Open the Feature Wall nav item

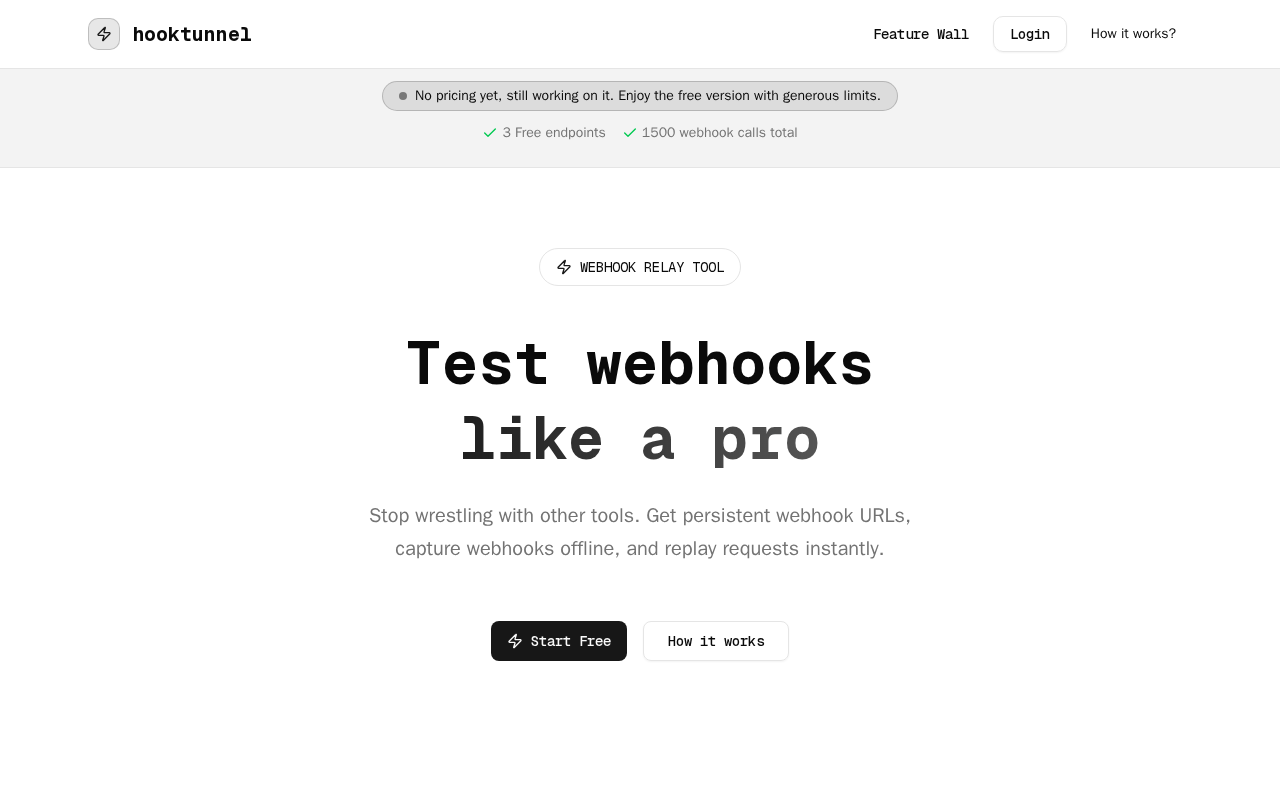click(921, 34)
